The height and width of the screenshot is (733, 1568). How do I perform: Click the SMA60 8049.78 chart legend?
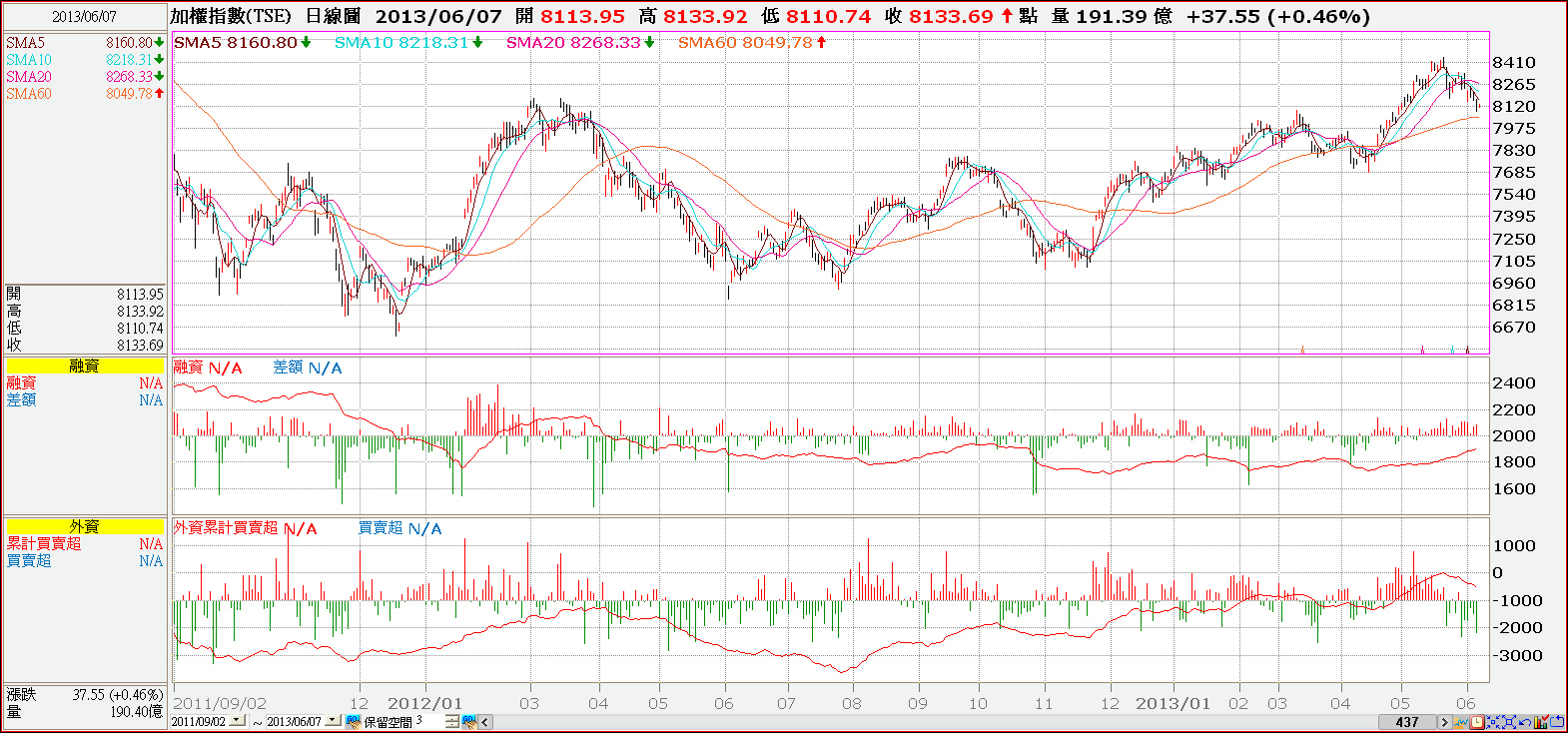[x=752, y=42]
